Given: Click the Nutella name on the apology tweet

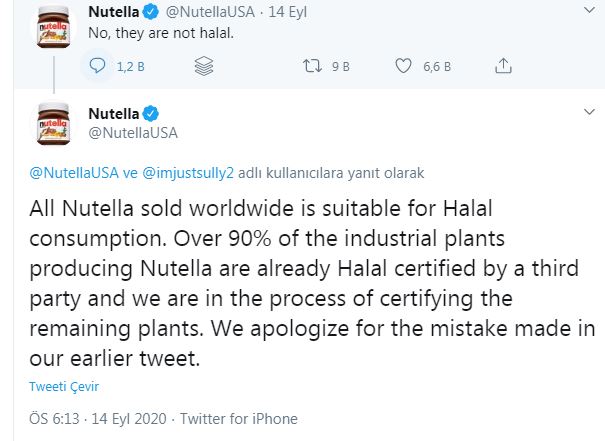Looking at the screenshot, I should coord(114,112).
